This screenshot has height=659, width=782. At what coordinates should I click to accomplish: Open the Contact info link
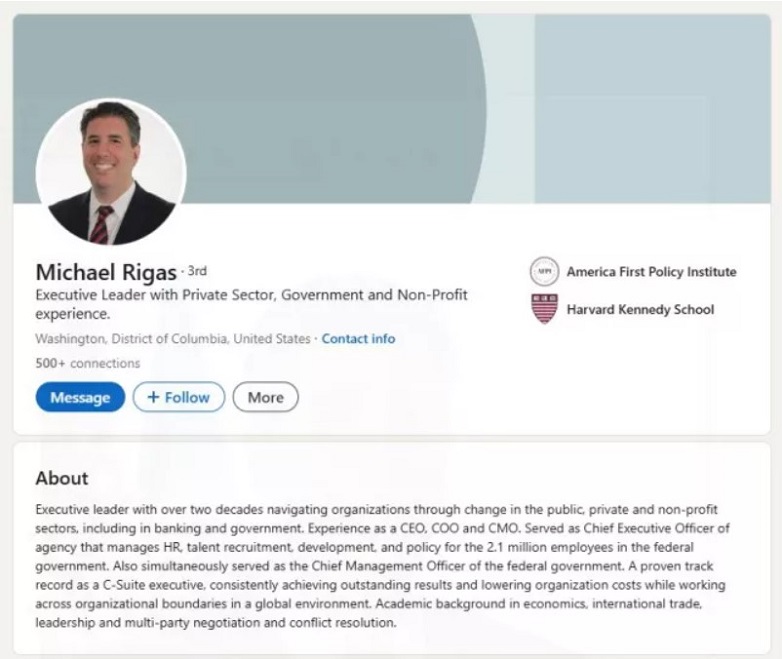pyautogui.click(x=358, y=339)
